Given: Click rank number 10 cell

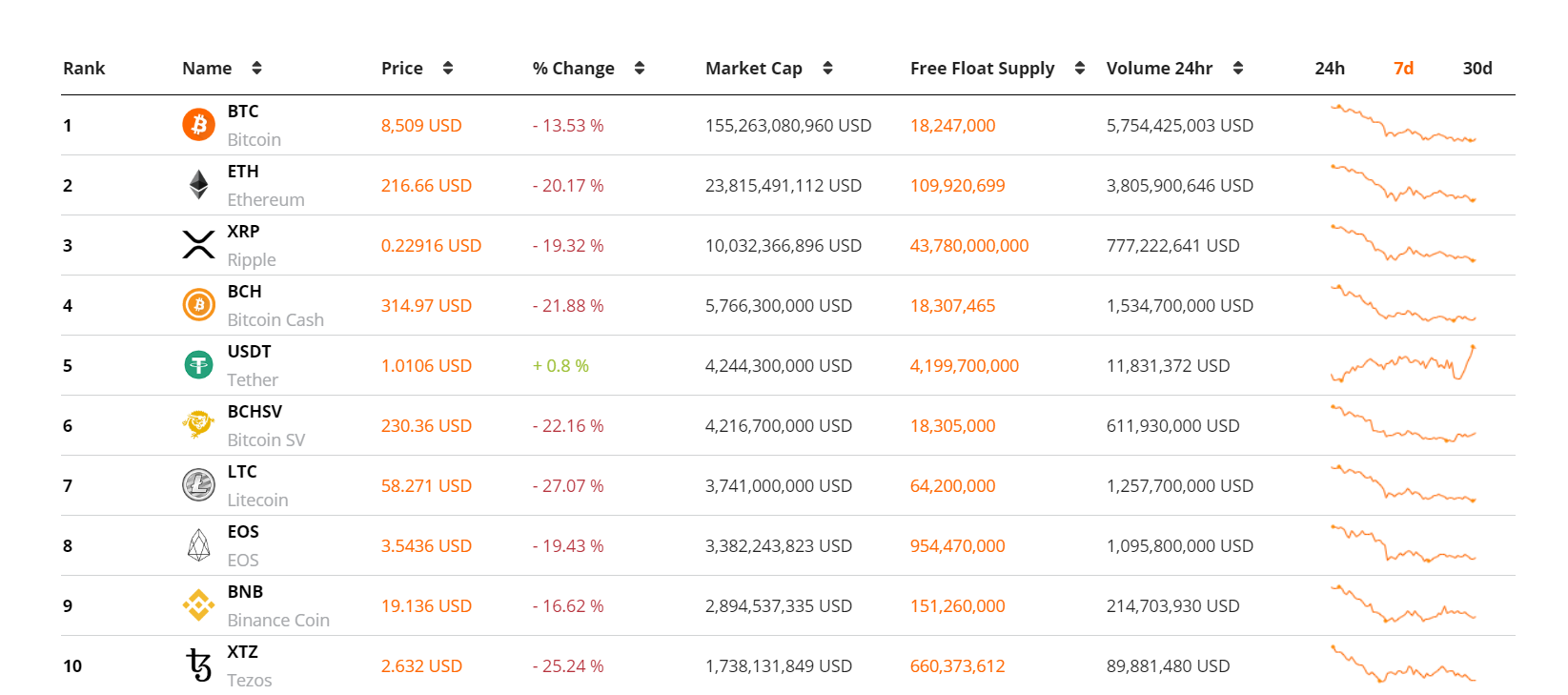Looking at the screenshot, I should point(72,665).
